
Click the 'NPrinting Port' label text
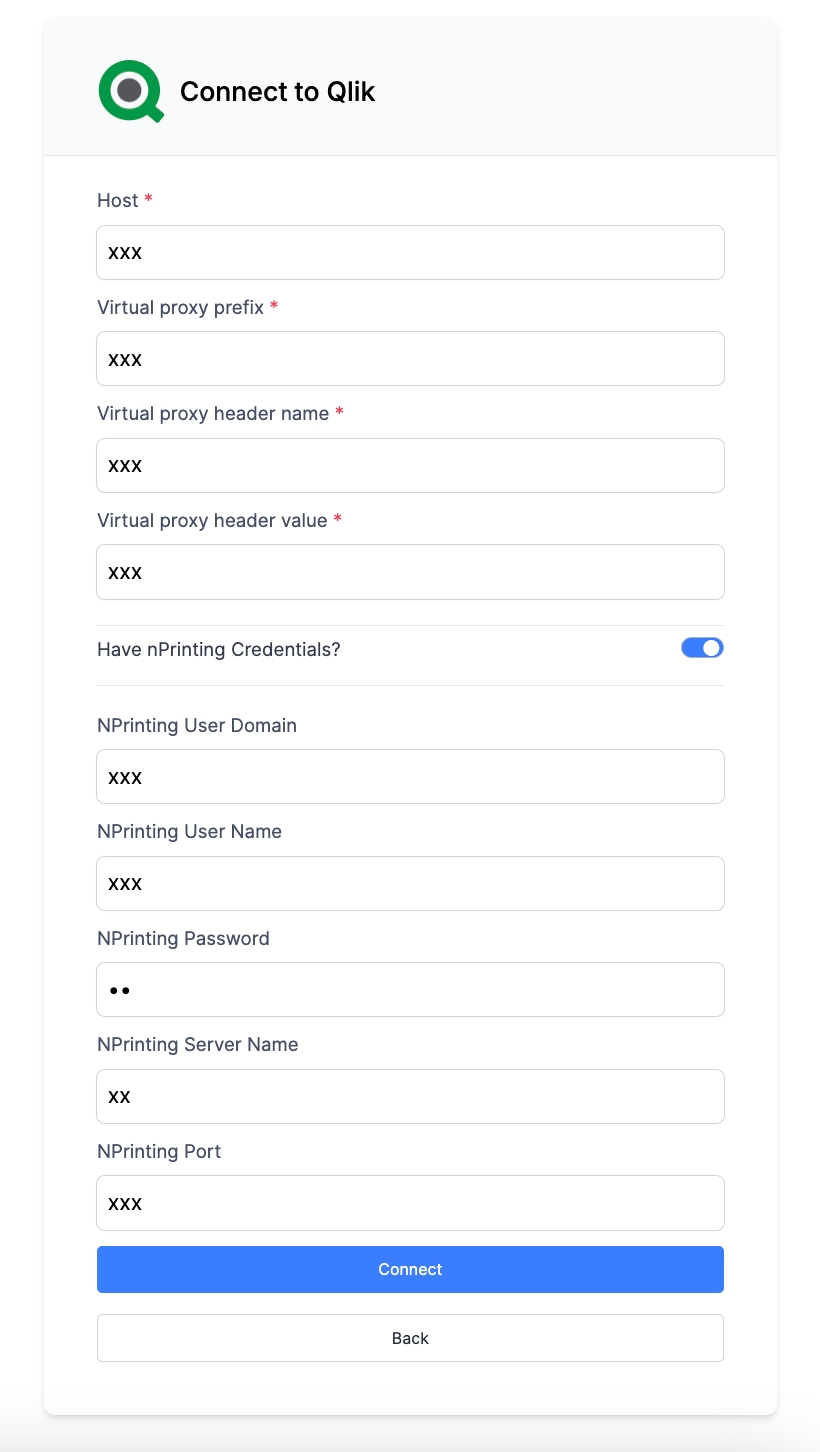[x=159, y=1151]
